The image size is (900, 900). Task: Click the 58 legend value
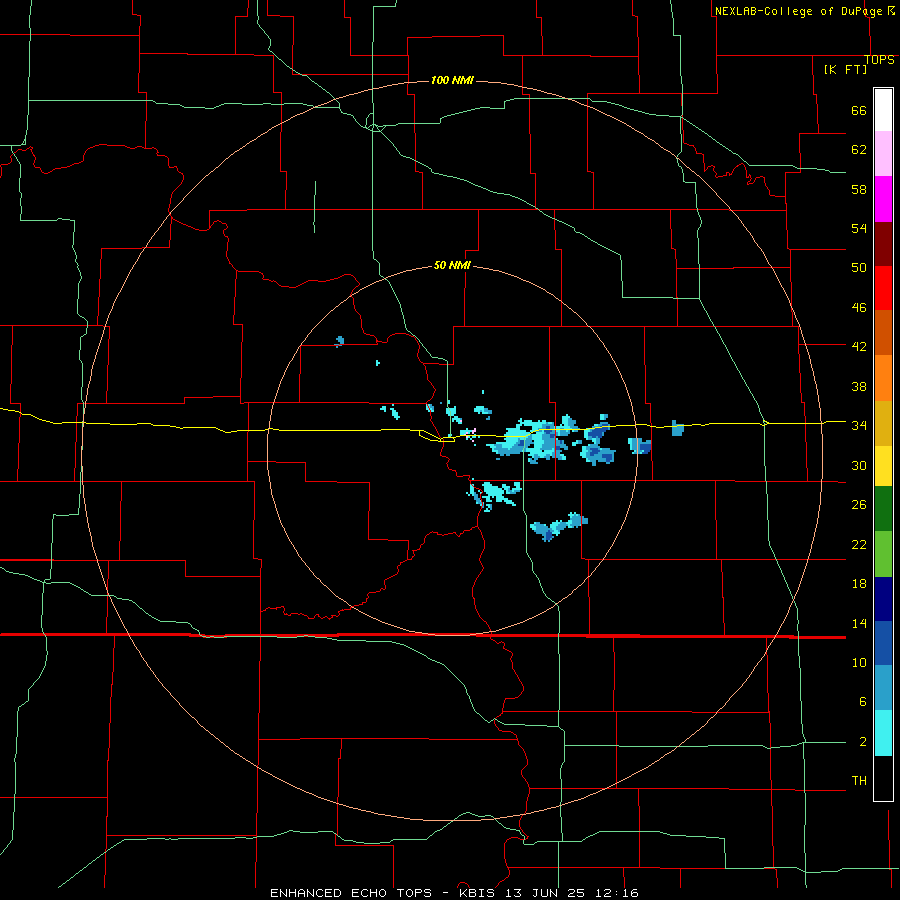[x=859, y=189]
